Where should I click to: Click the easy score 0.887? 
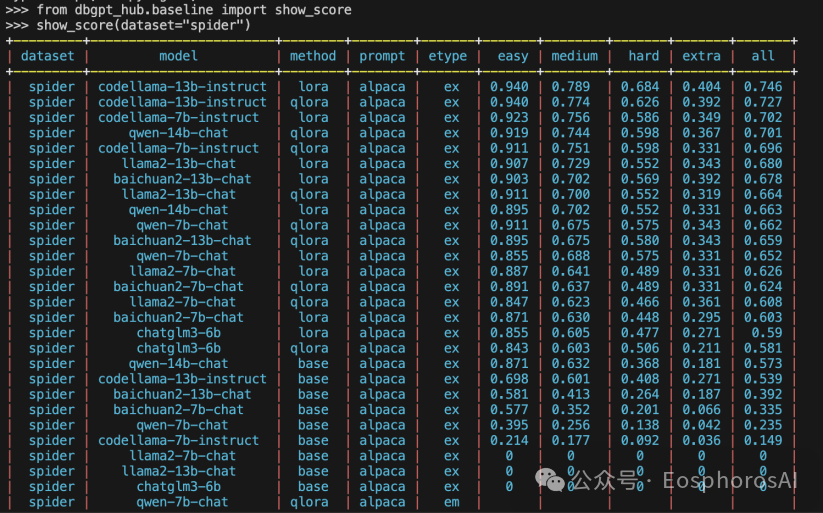pyautogui.click(x=509, y=271)
